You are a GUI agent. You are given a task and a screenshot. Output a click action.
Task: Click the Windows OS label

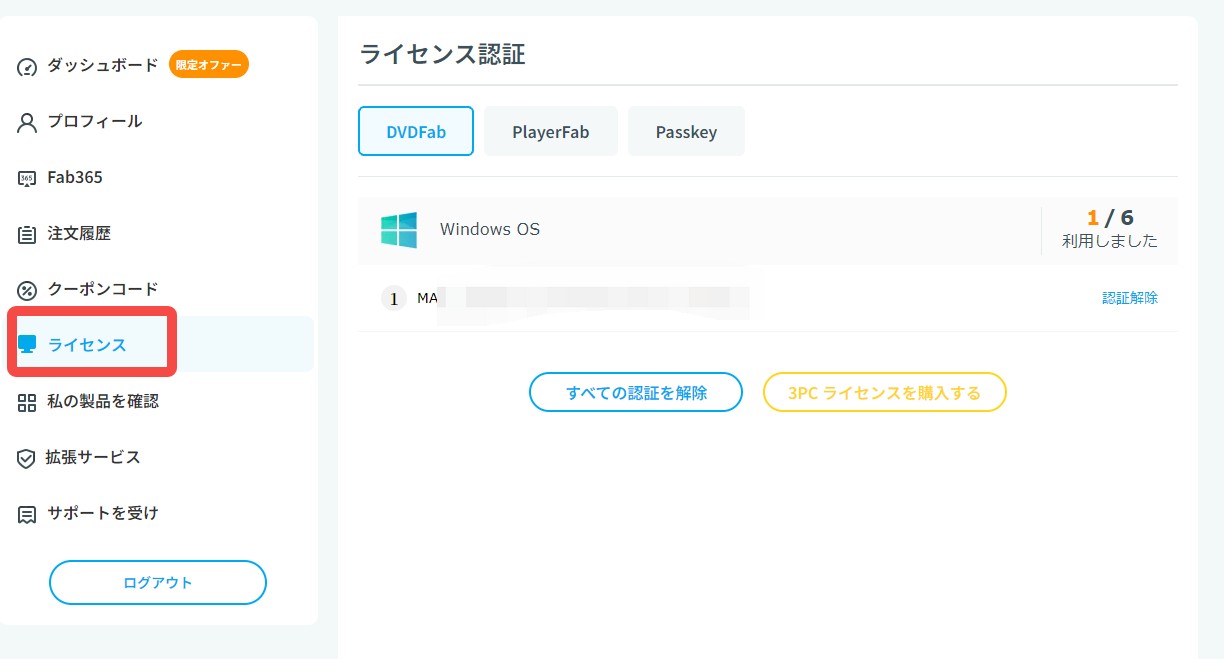490,229
